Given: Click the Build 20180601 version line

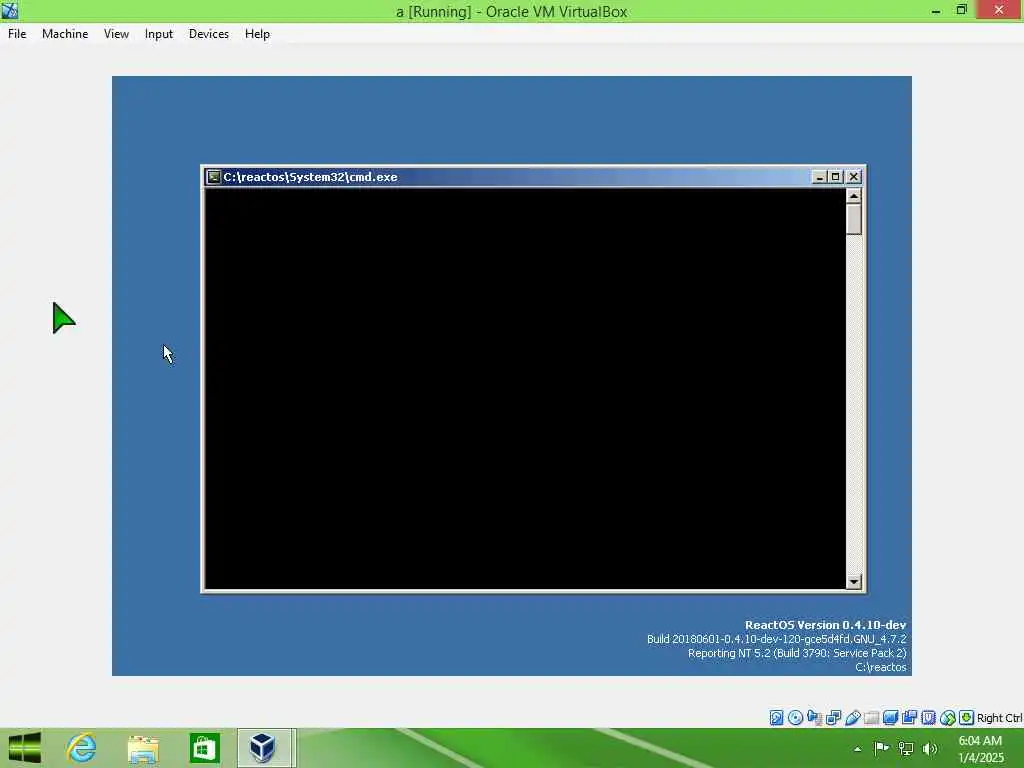Looking at the screenshot, I should coord(777,639).
